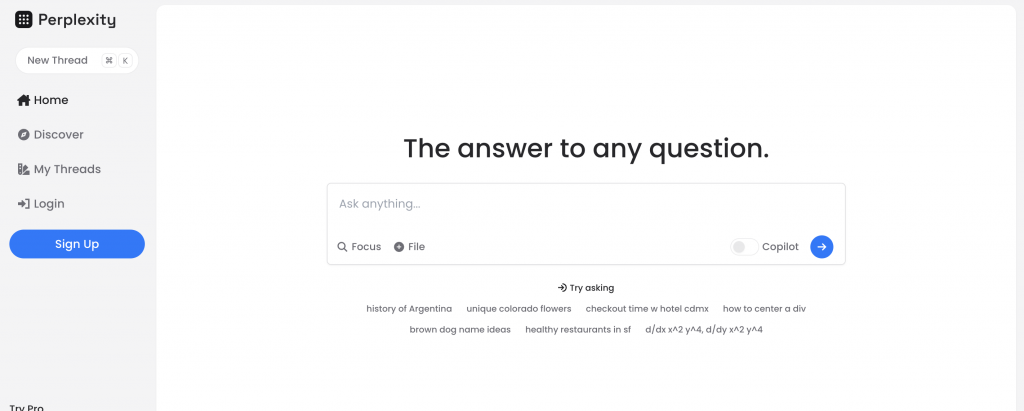Click the Home house icon

23,100
